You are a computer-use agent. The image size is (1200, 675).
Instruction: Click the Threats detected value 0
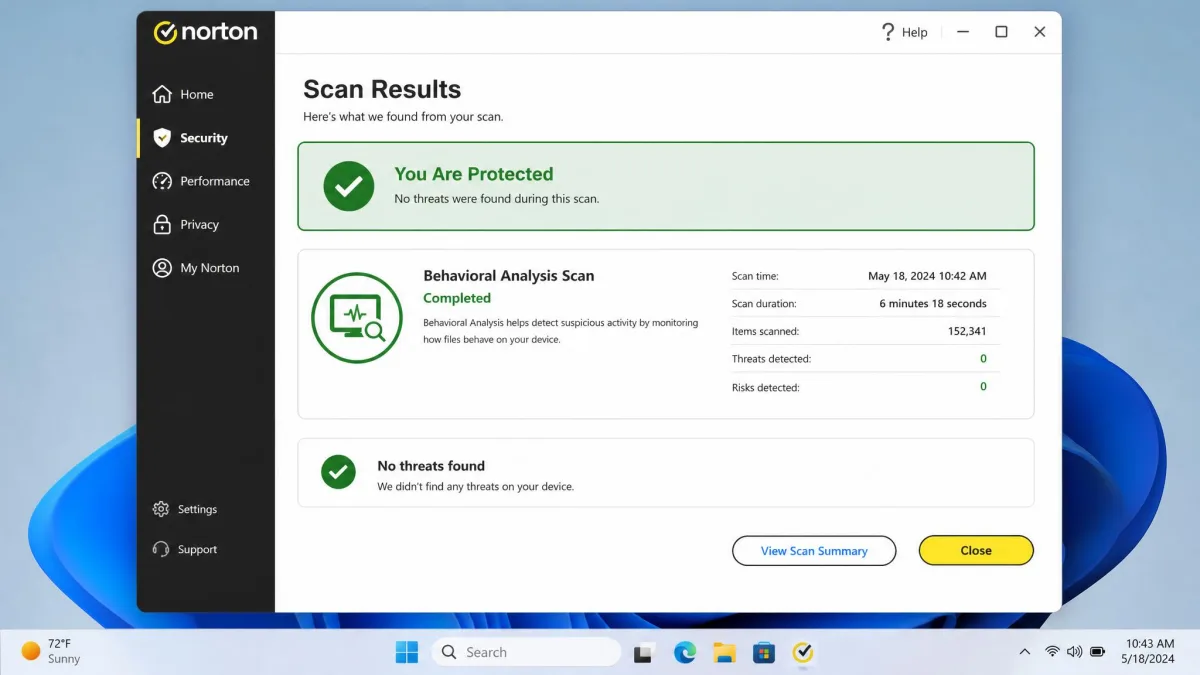983,358
